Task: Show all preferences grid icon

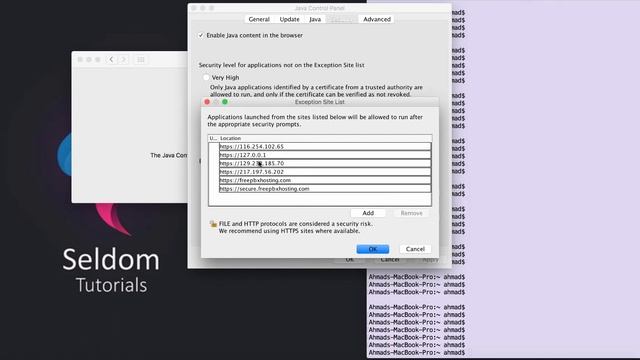Action: click(140, 60)
